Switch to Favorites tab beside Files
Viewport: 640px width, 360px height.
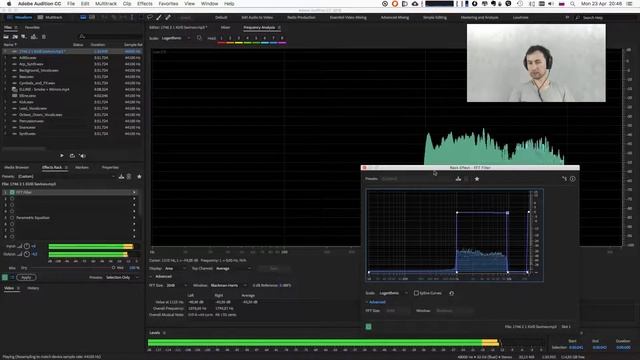click(x=32, y=27)
